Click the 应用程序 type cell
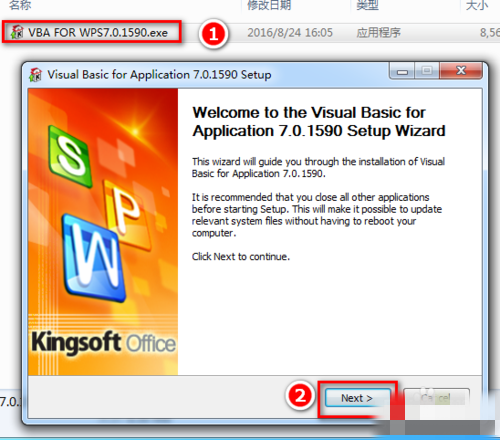Image resolution: width=500 pixels, height=440 pixels. (x=378, y=33)
